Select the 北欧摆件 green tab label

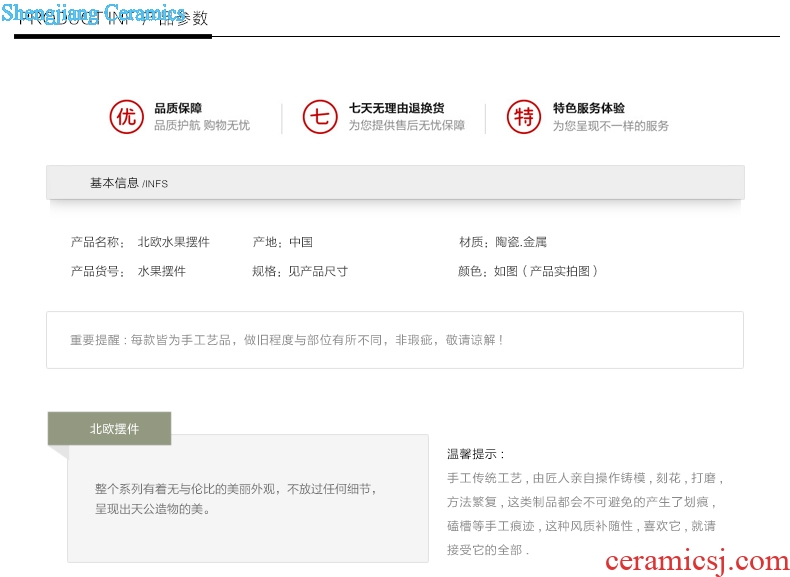pos(114,429)
